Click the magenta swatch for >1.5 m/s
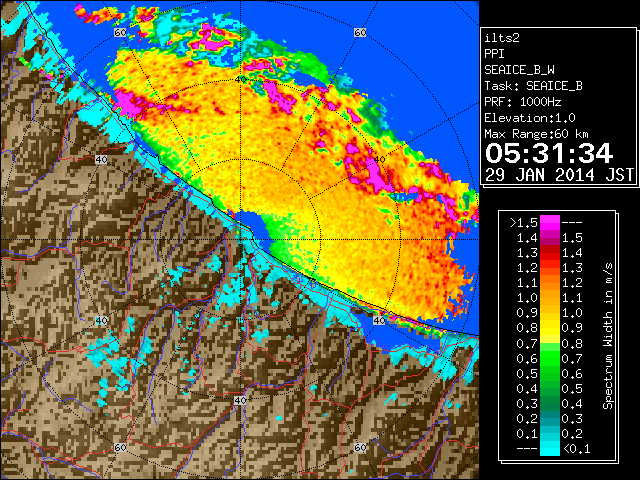 pos(549,222)
